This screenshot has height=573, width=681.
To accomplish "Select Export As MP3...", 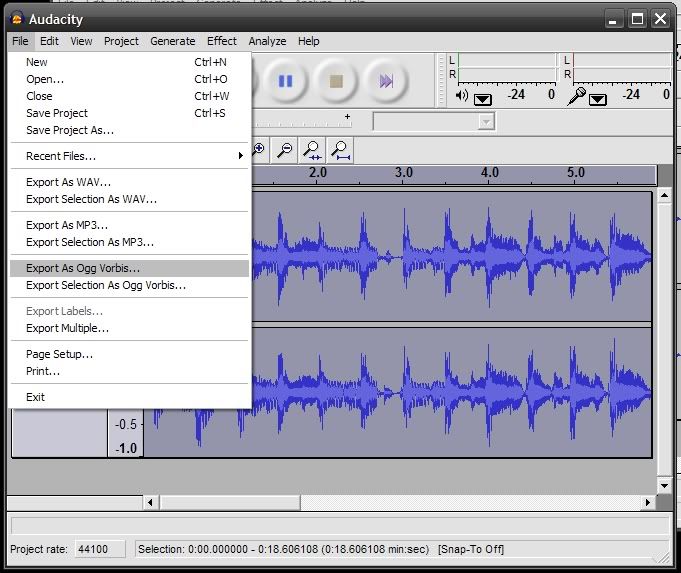I will click(129, 225).
